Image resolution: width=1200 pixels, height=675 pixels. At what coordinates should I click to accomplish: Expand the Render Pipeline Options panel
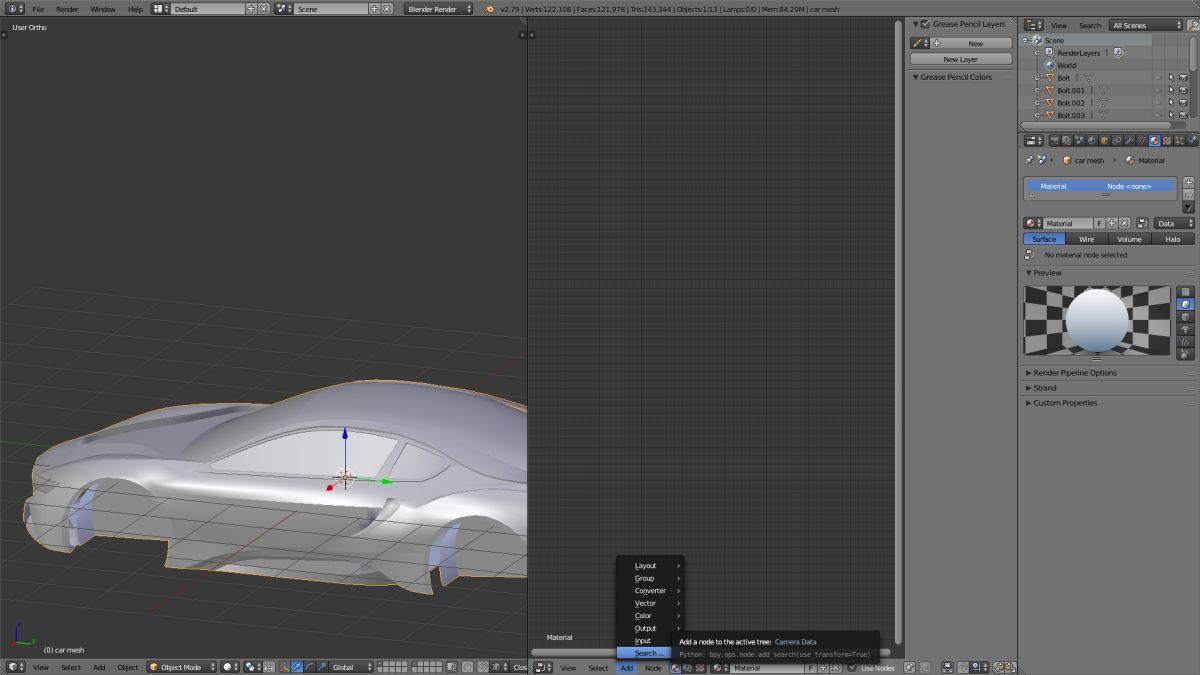[x=1075, y=373]
